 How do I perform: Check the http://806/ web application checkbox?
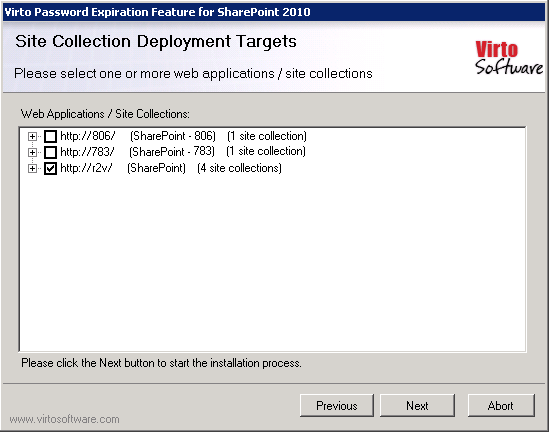pos(50,136)
